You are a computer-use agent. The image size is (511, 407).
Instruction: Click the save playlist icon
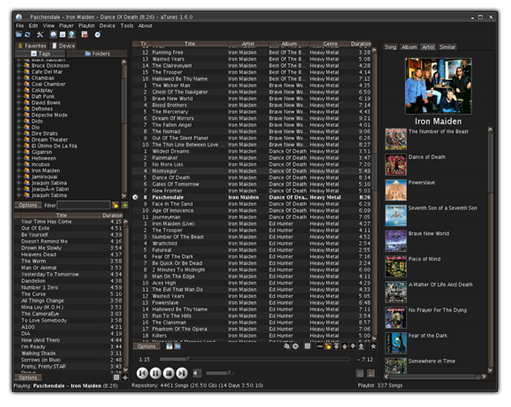[x=169, y=346]
